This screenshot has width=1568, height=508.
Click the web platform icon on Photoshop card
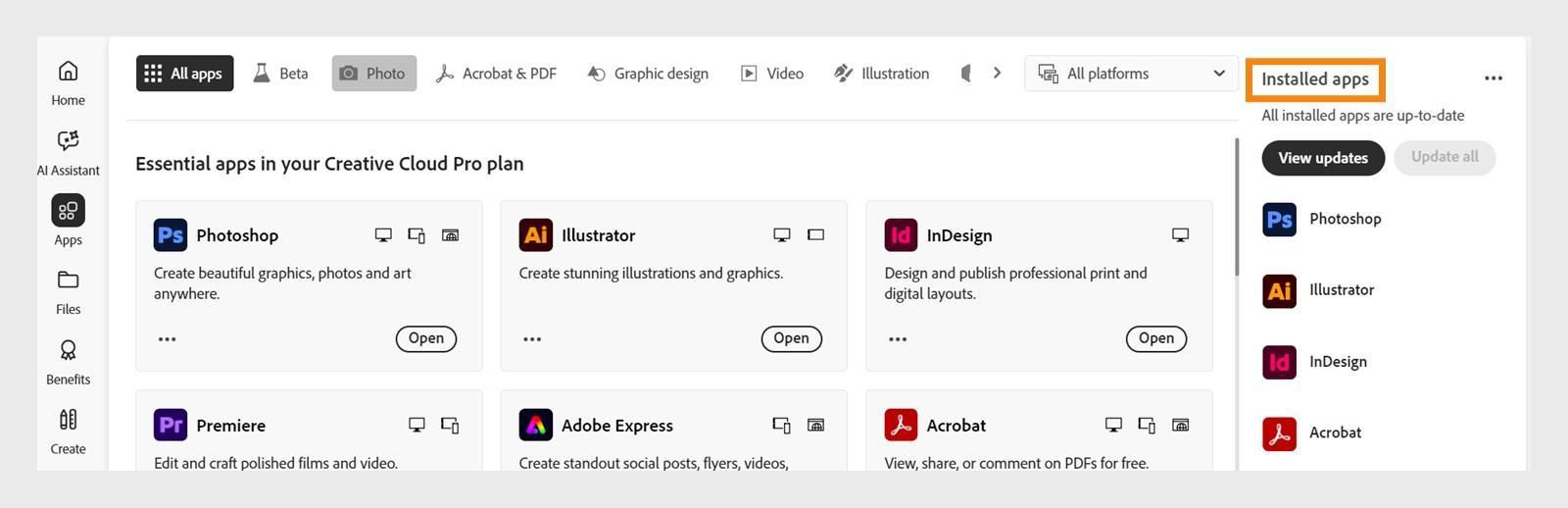pyautogui.click(x=450, y=235)
